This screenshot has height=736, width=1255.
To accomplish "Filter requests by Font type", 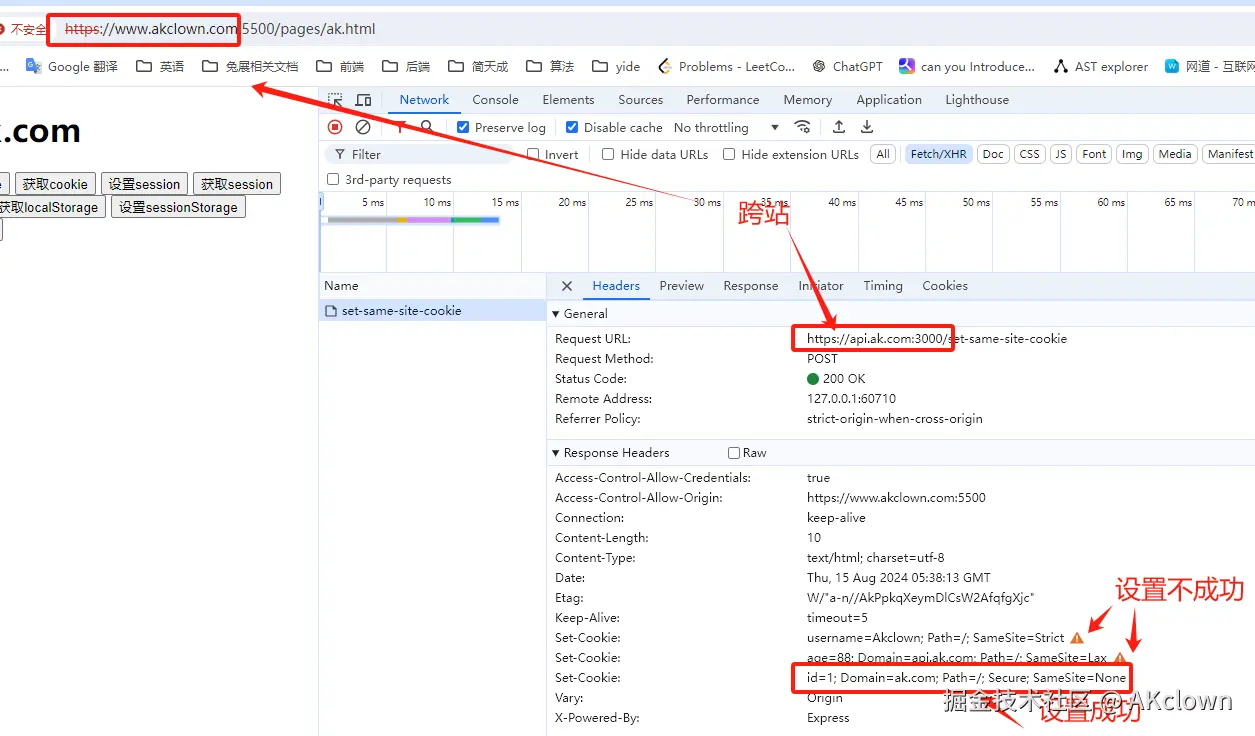I will pos(1094,154).
